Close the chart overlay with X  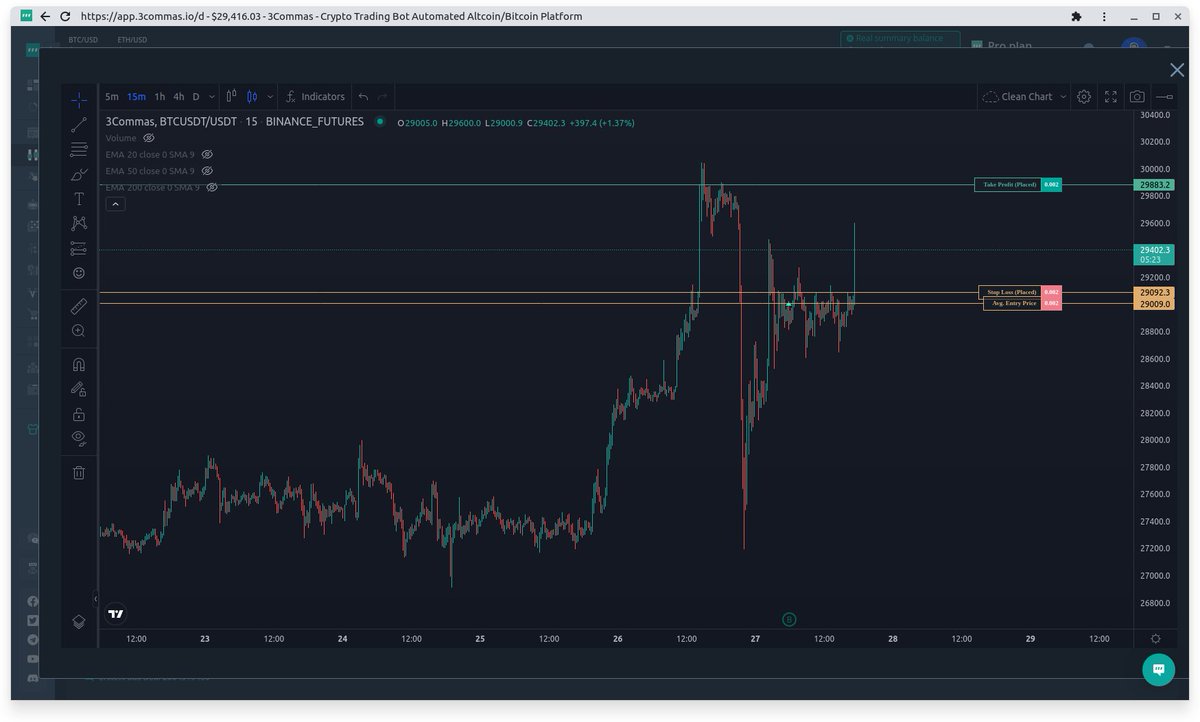point(1177,69)
